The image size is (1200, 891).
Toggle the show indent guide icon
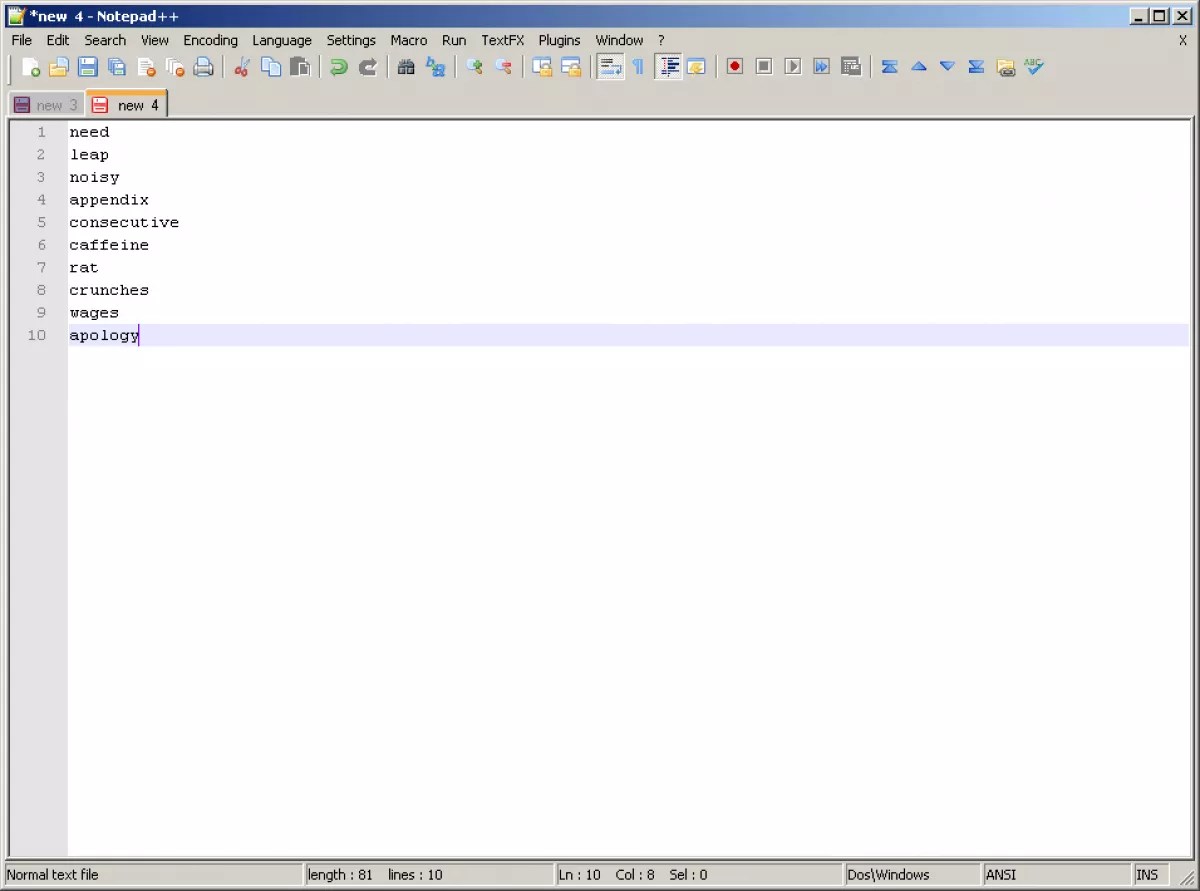(x=670, y=66)
